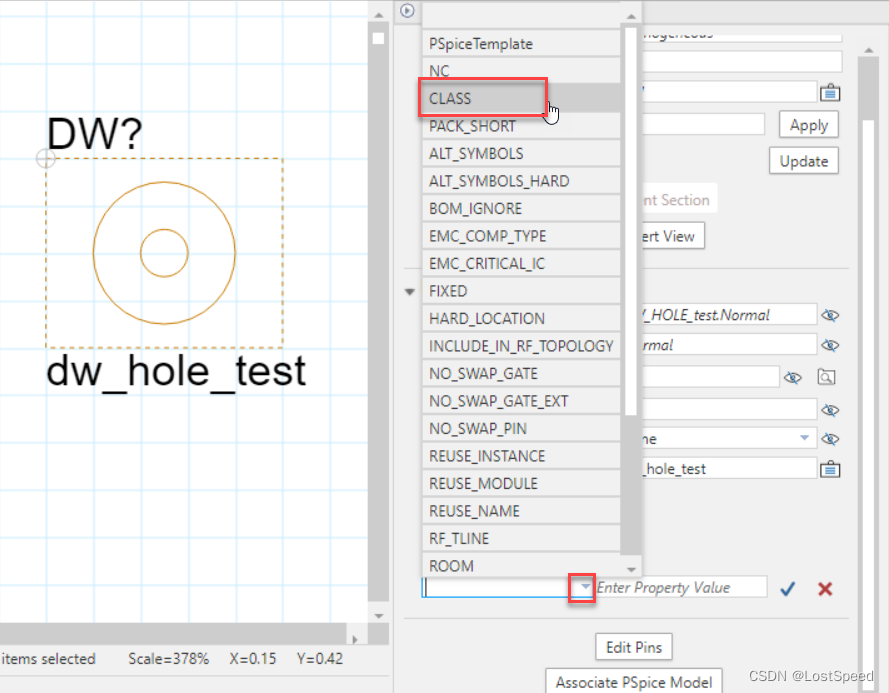Click the browse icon beside the eye icon
889x693 pixels.
click(828, 377)
